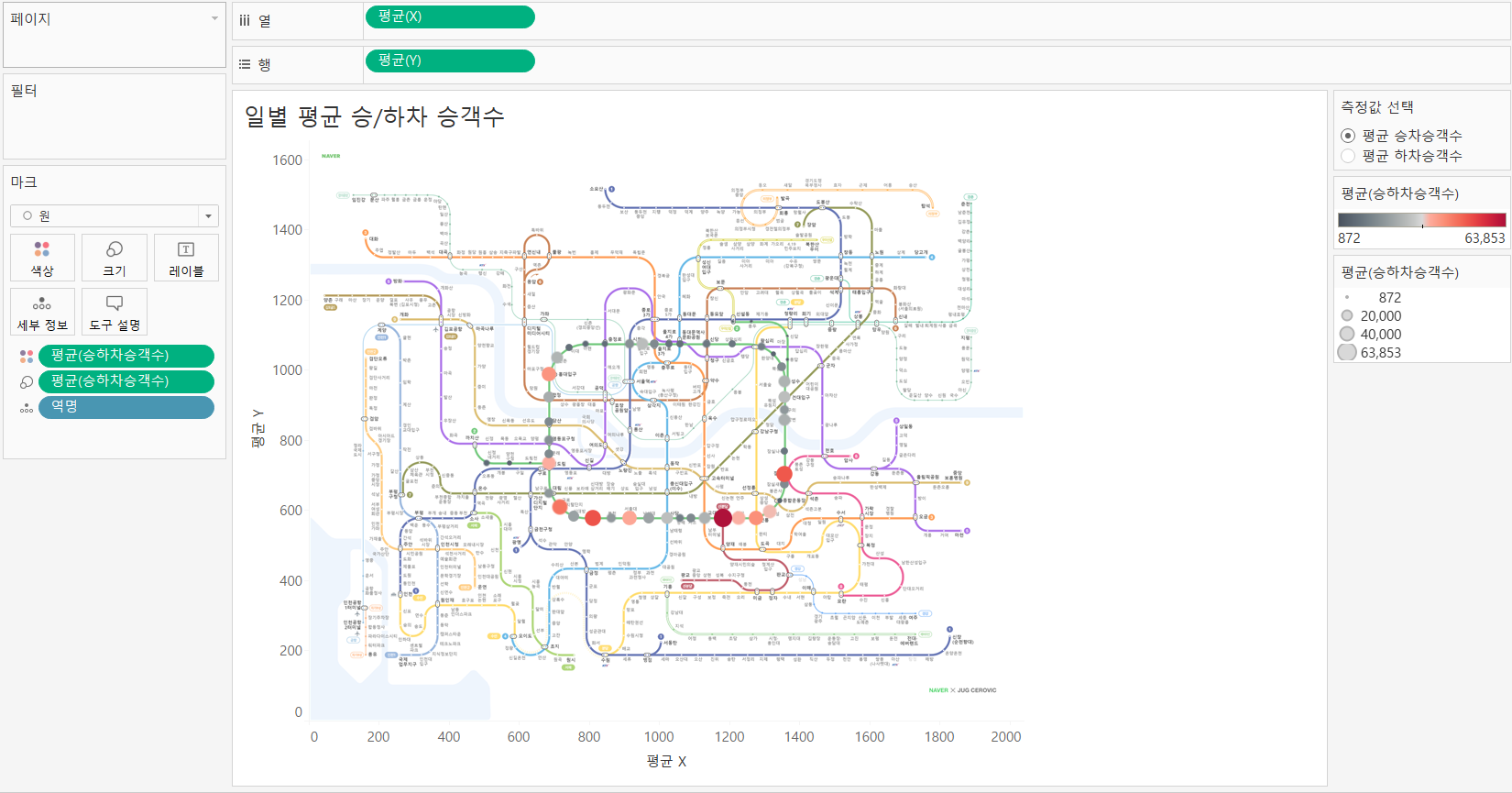1512x793 pixels.
Task: Select the 63,853 size legend circle
Action: tap(1347, 352)
